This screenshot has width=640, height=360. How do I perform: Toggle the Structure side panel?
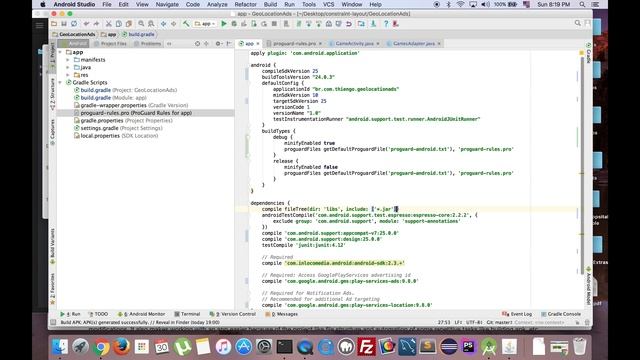(52, 94)
